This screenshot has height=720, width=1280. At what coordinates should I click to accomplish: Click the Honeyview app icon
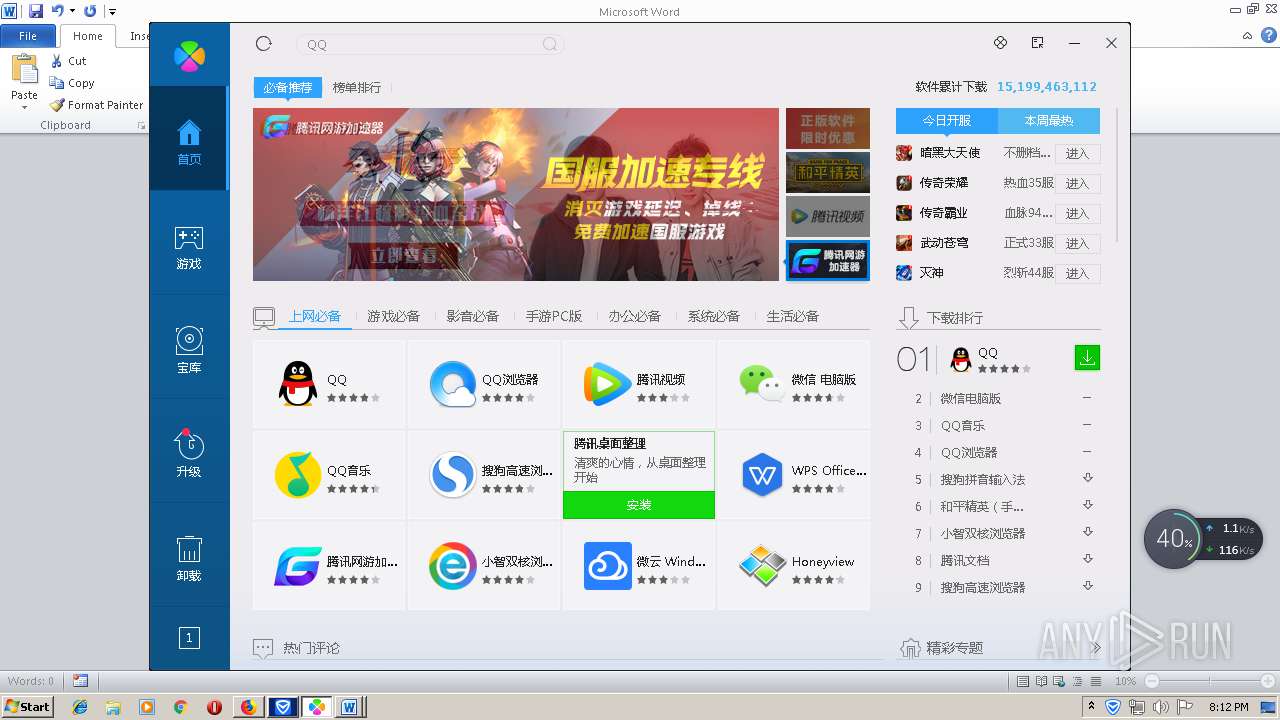click(x=762, y=566)
